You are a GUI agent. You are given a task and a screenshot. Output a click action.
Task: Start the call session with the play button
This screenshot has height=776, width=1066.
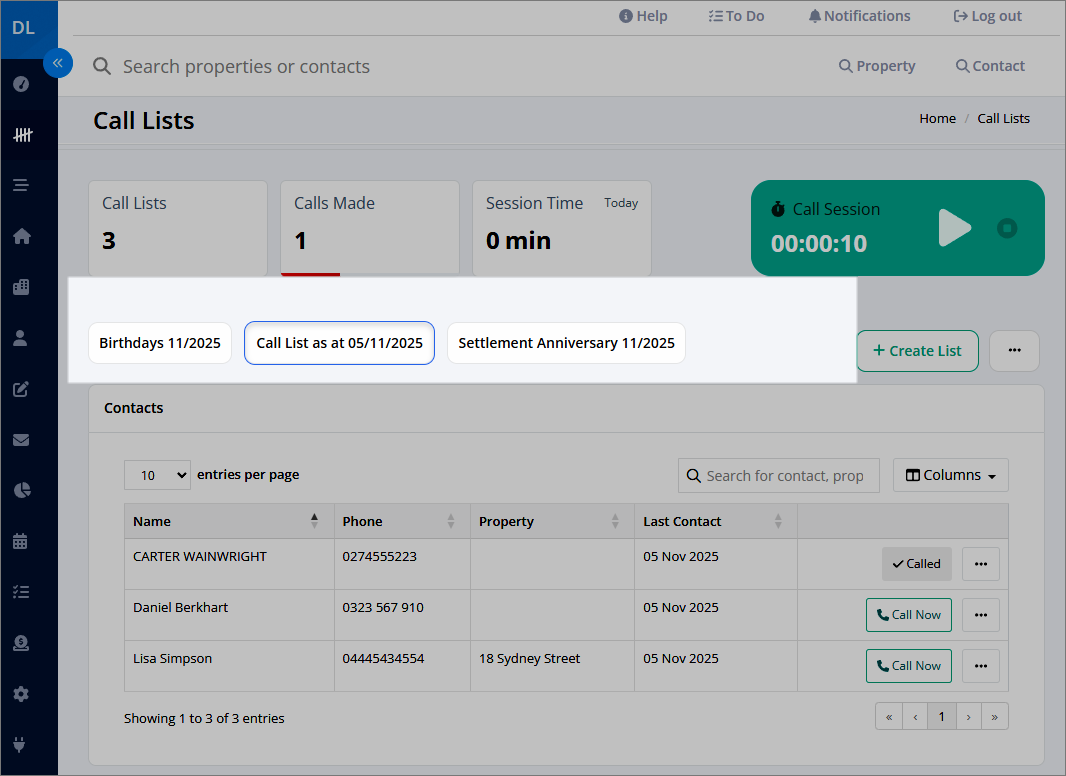click(955, 228)
